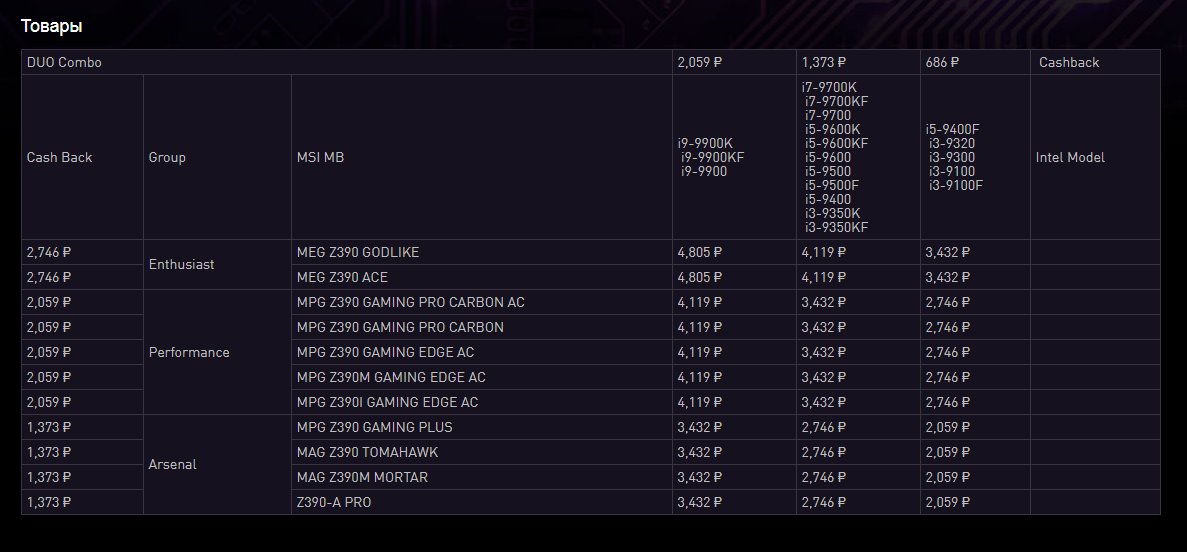Select the 'Cash Back' column header
This screenshot has height=552, width=1187.
83,157
